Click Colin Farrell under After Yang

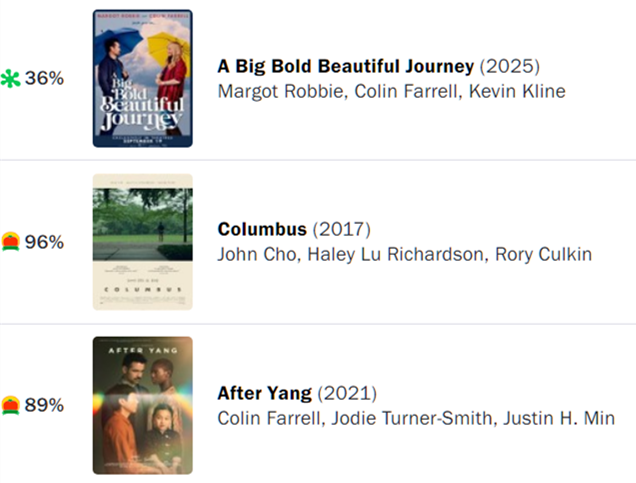pyautogui.click(x=266, y=418)
